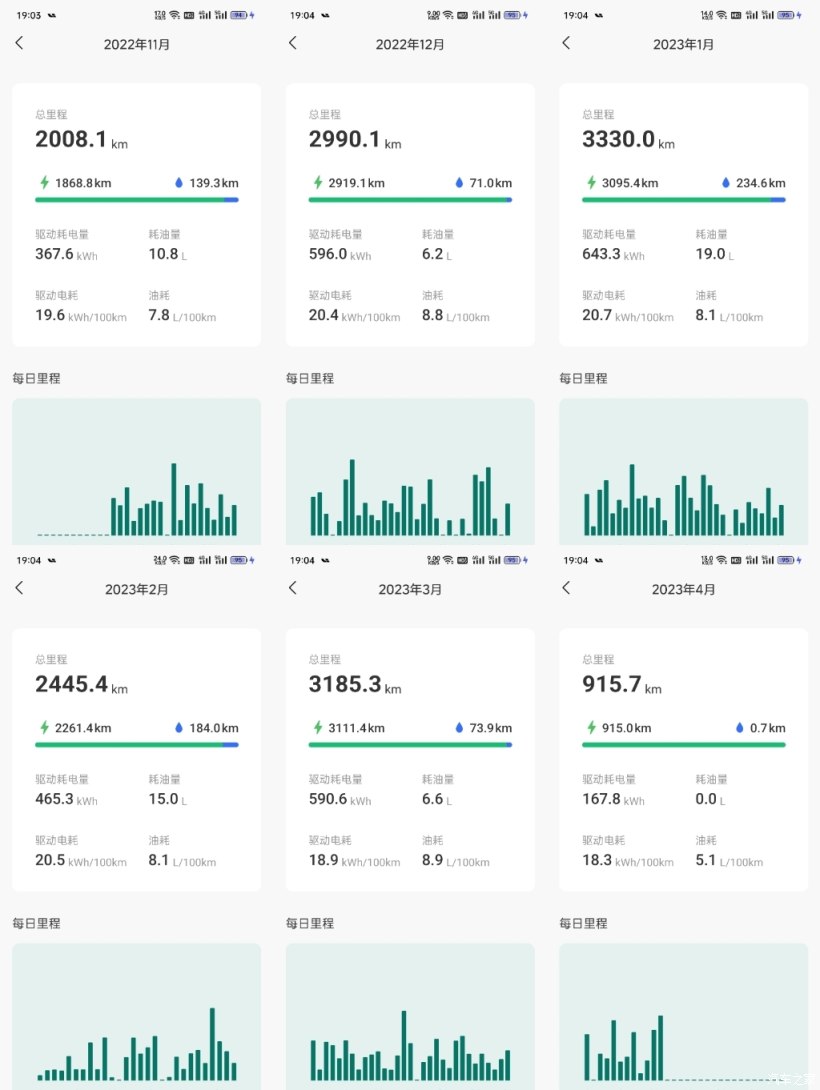Viewport: 820px width, 1090px height.
Task: Tap lightning icon beside 2261.4km
Action: [x=44, y=727]
